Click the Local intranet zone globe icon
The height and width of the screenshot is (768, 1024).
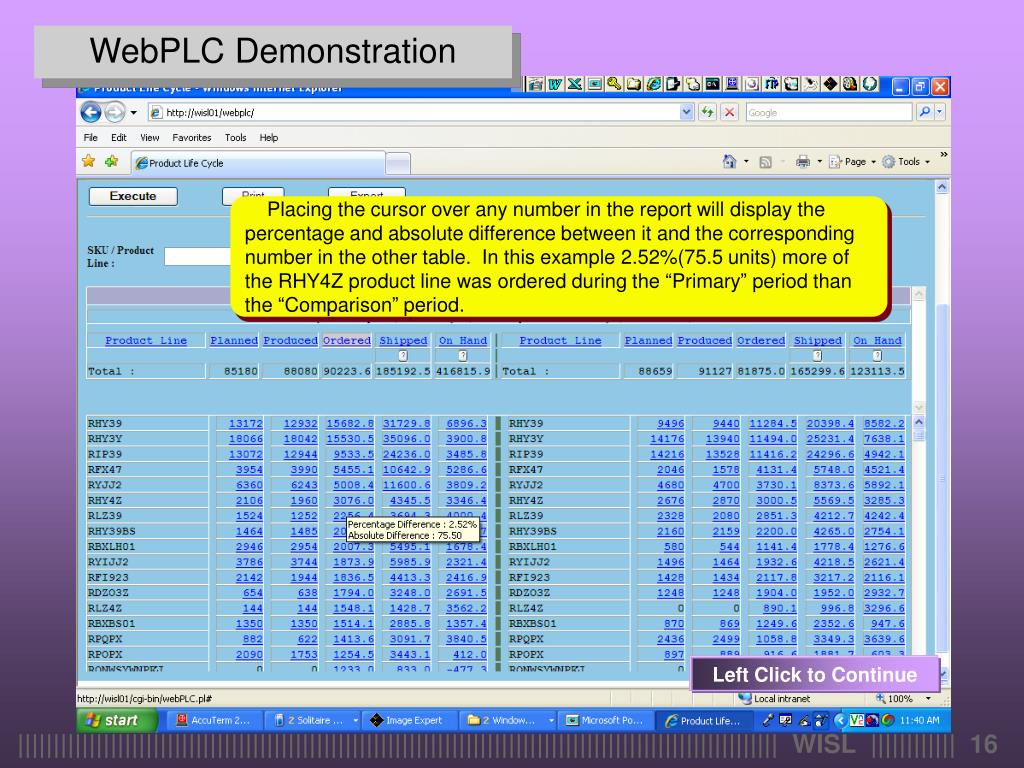click(x=744, y=698)
